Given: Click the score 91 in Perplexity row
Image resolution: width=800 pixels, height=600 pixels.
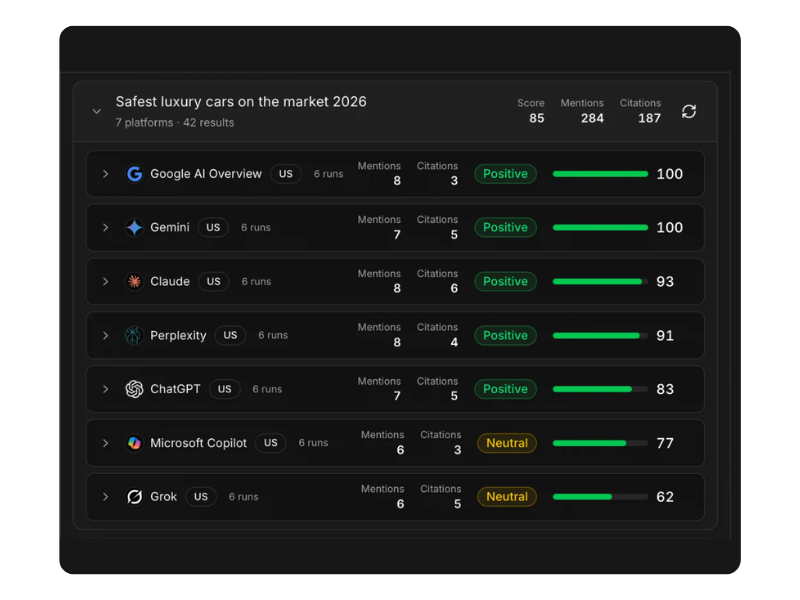Looking at the screenshot, I should click(x=665, y=335).
